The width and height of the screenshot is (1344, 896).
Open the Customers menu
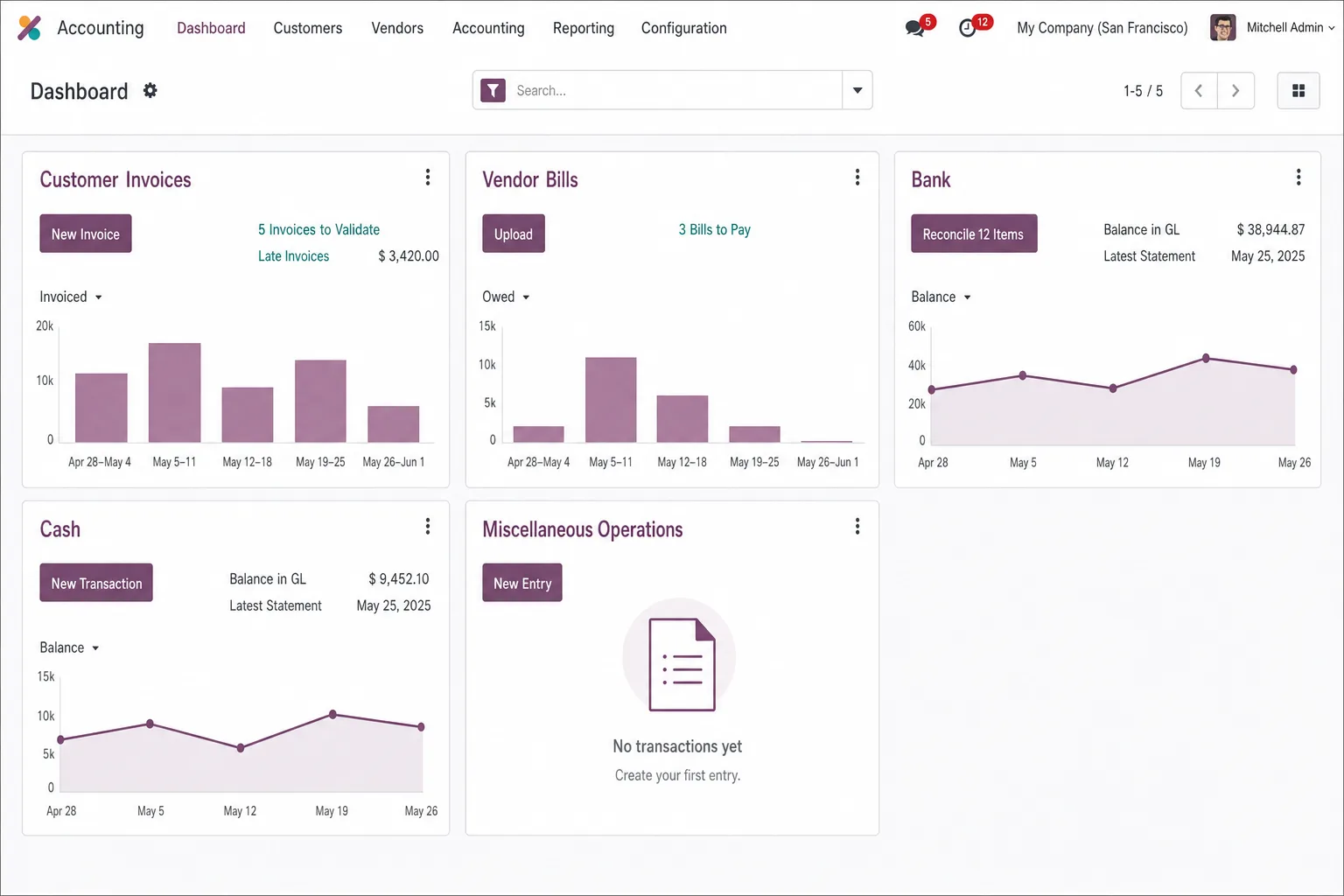pos(308,28)
